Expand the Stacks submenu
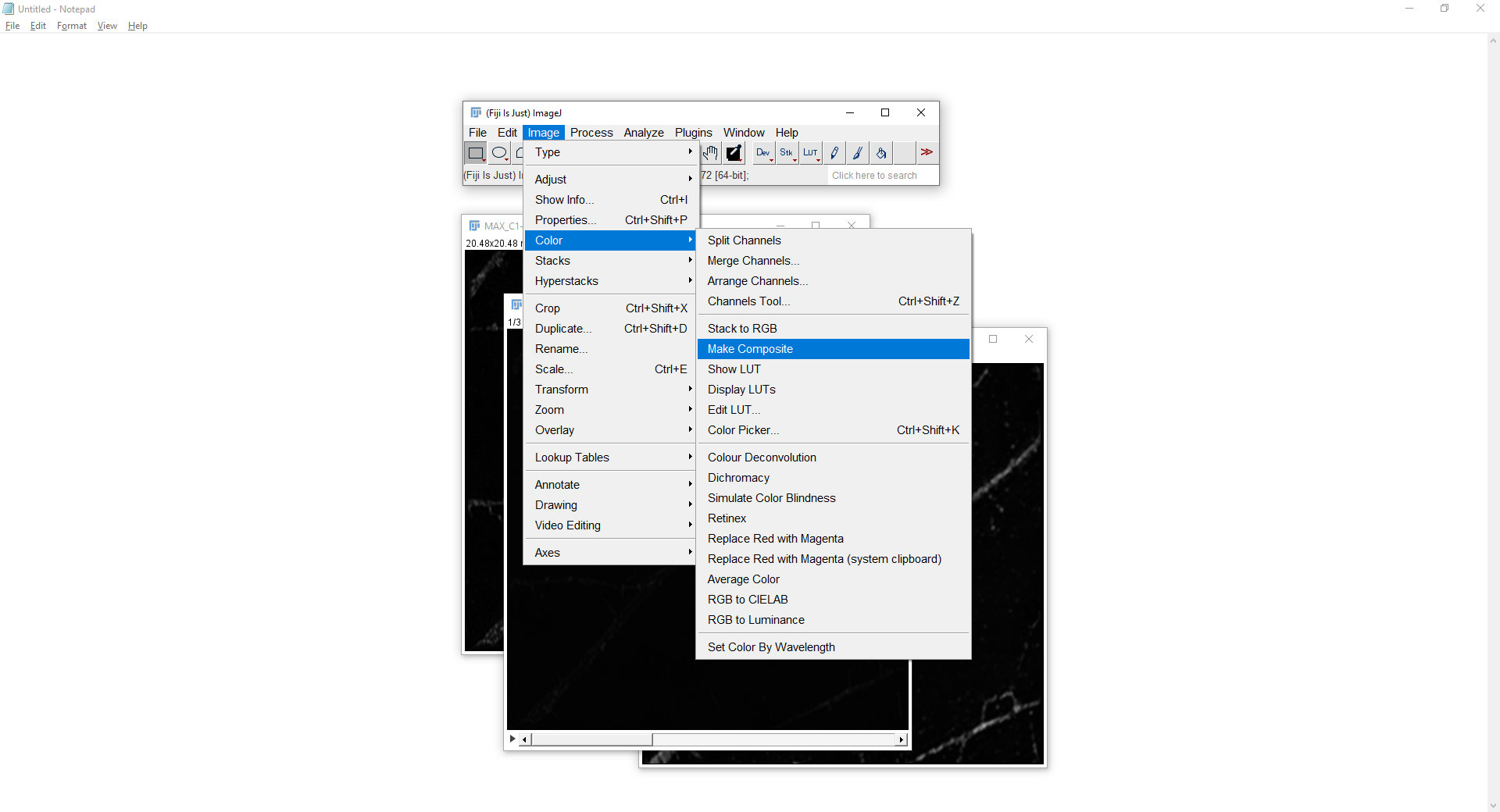 pyautogui.click(x=611, y=261)
